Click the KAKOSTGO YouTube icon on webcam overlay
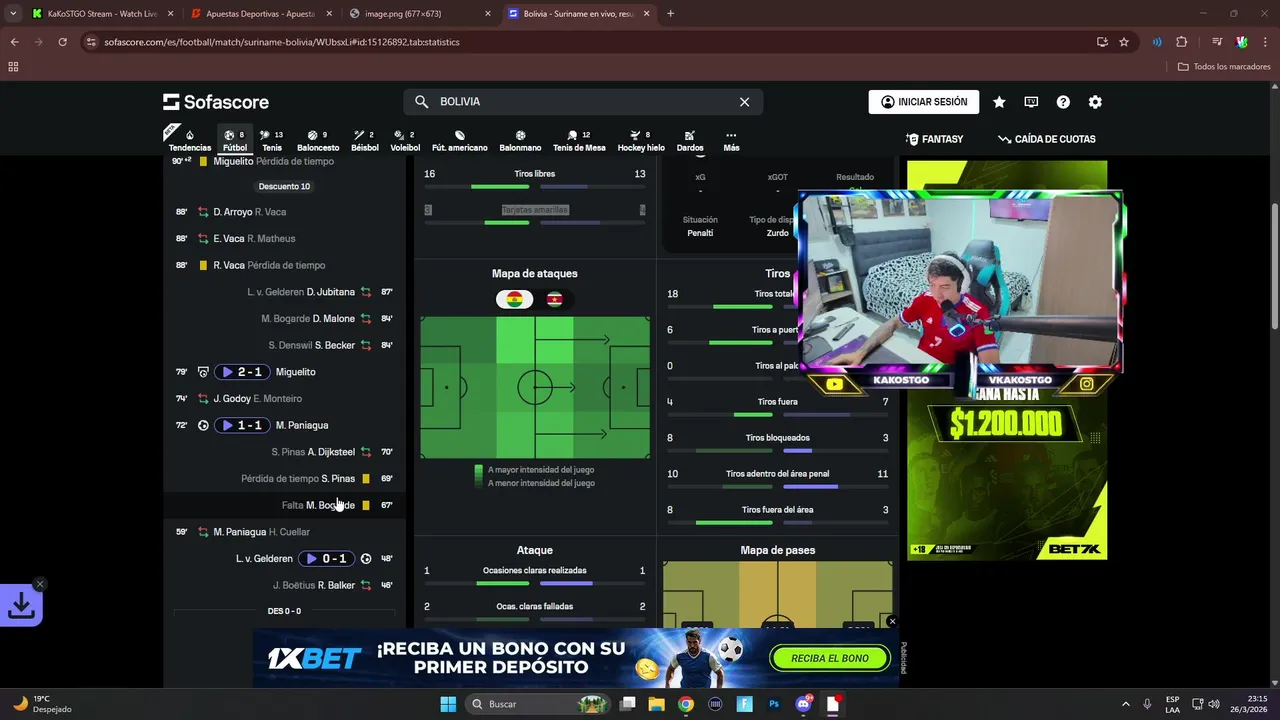This screenshot has height=720, width=1280. pyautogui.click(x=835, y=384)
